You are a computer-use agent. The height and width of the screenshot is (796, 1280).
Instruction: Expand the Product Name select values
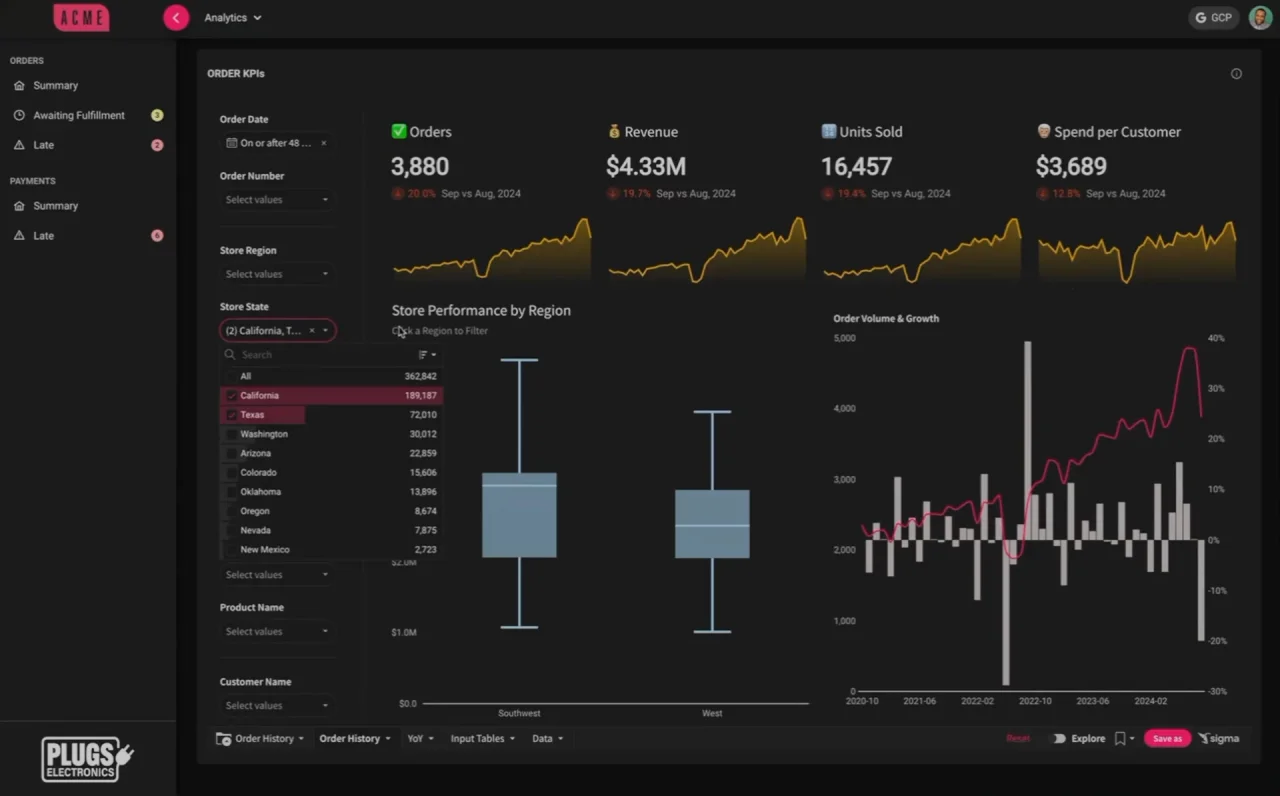pos(277,632)
